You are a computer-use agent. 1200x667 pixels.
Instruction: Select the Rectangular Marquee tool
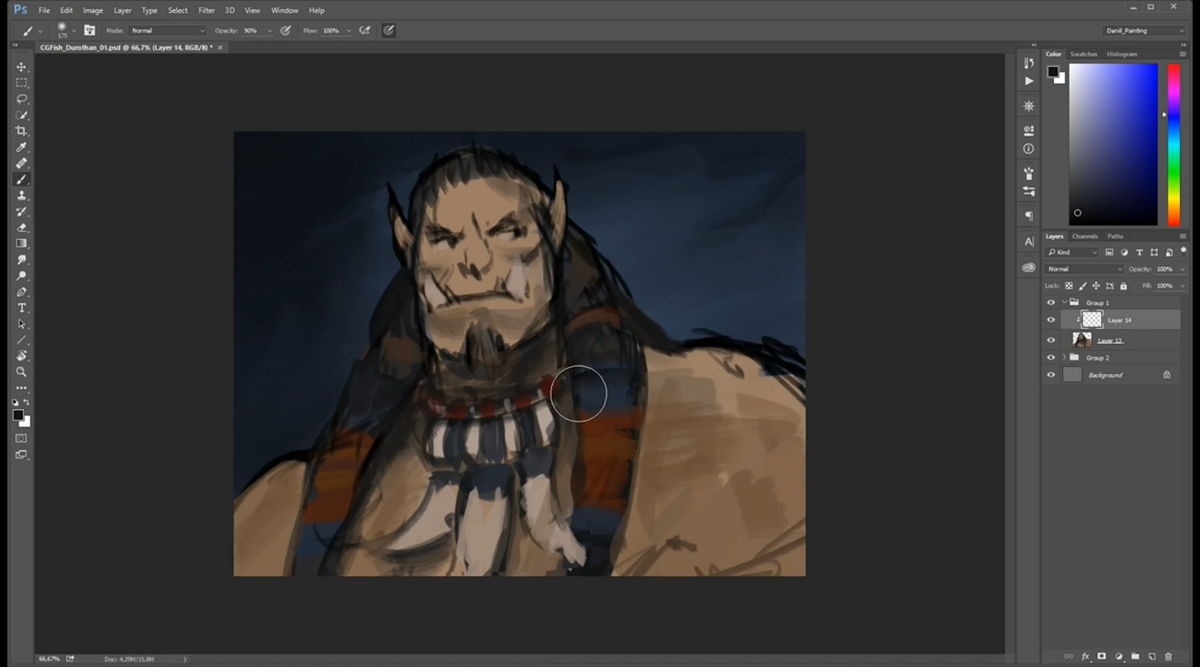21,83
